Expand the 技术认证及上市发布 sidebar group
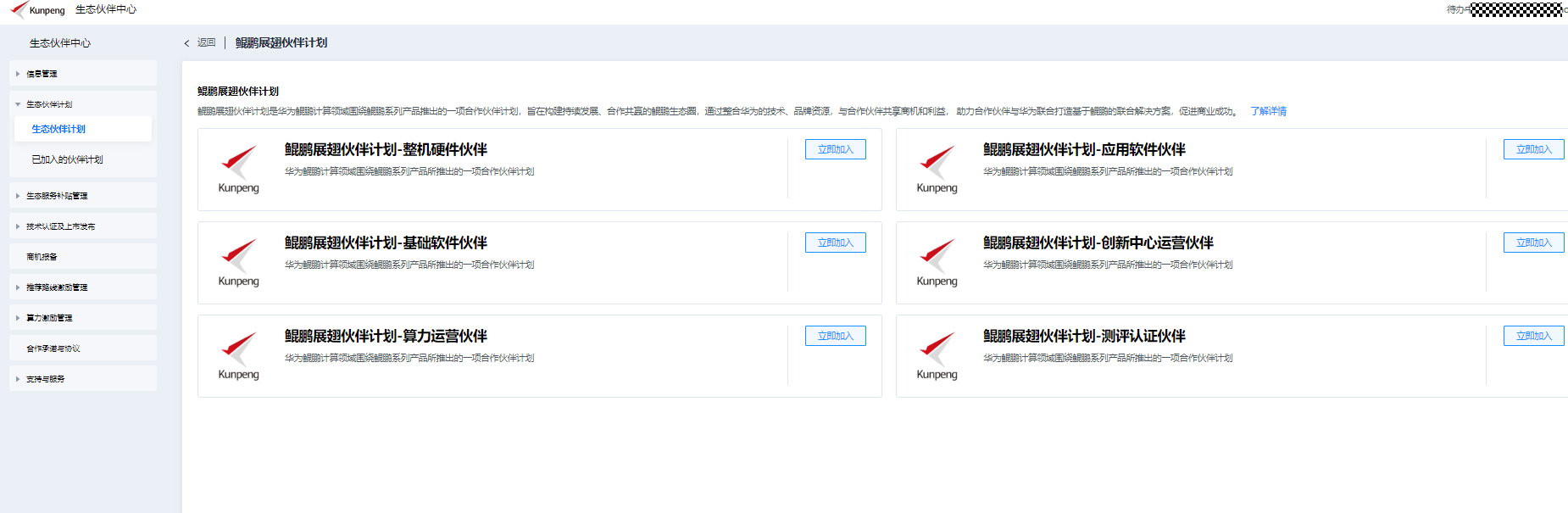The width and height of the screenshot is (1568, 513). click(83, 226)
